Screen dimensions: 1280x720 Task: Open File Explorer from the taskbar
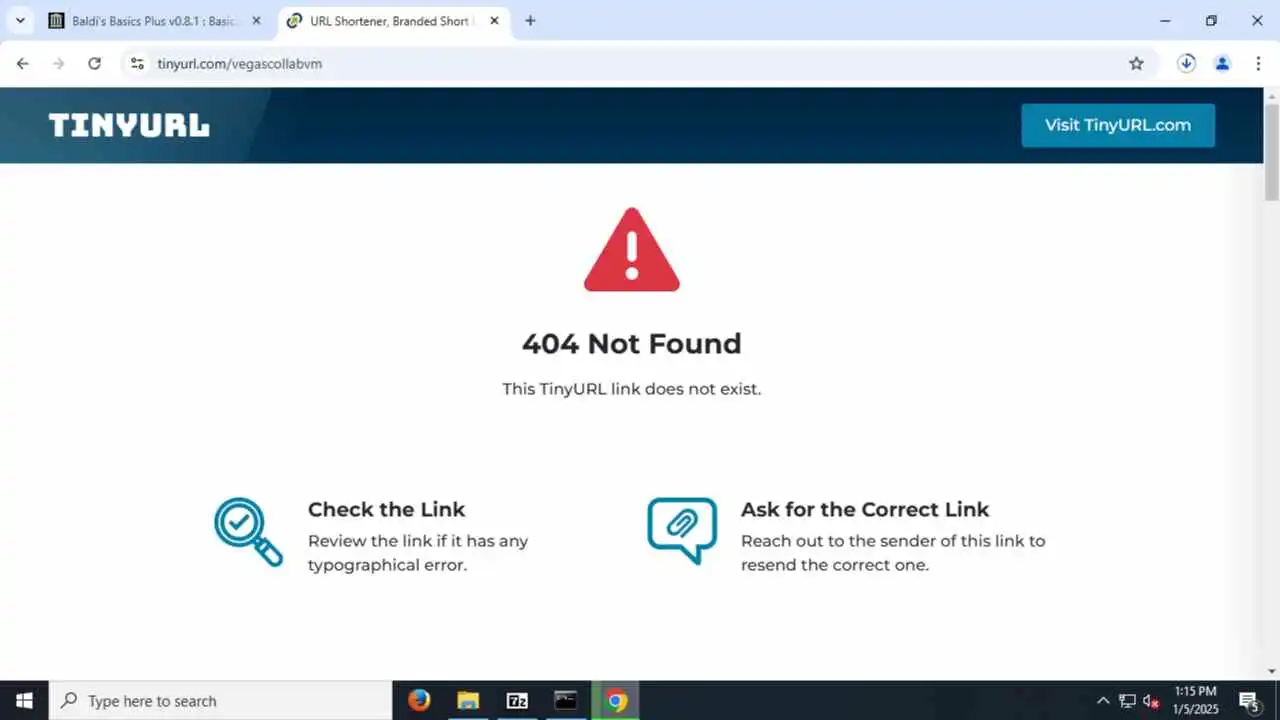468,700
